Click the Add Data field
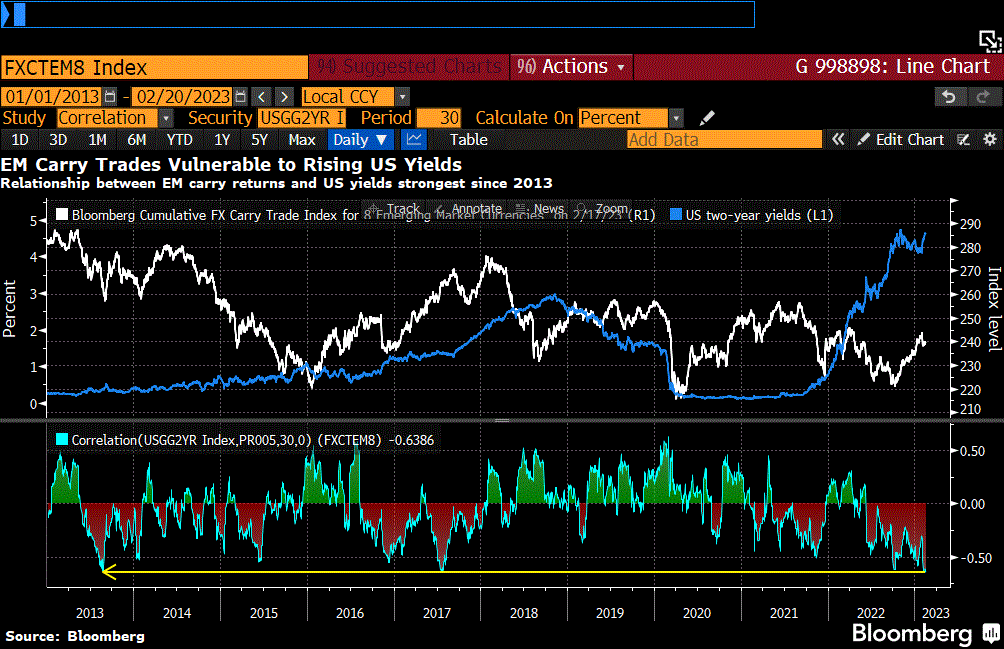This screenshot has height=649, width=1004. pyautogui.click(x=724, y=140)
